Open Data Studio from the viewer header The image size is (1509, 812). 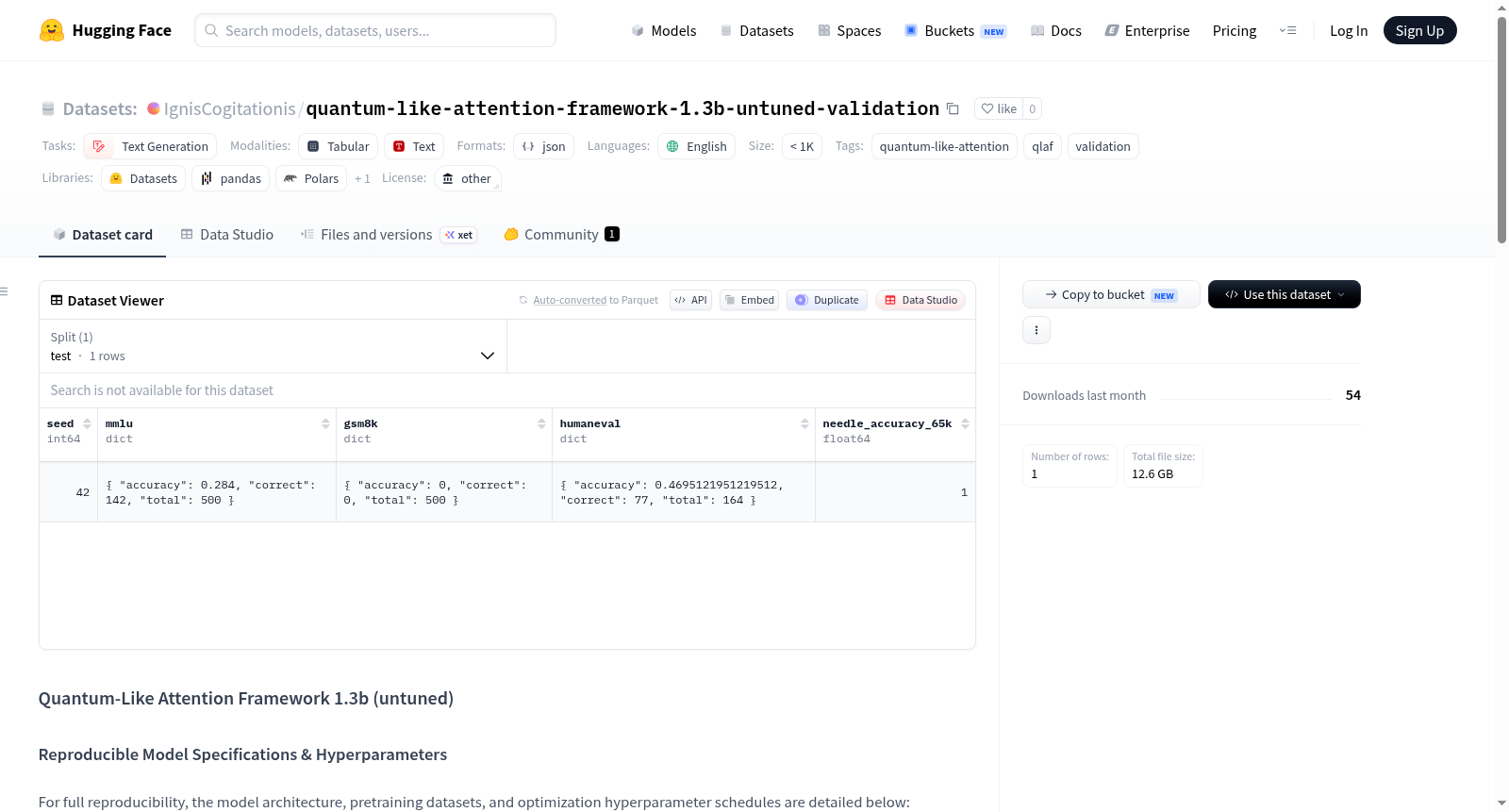coord(920,300)
